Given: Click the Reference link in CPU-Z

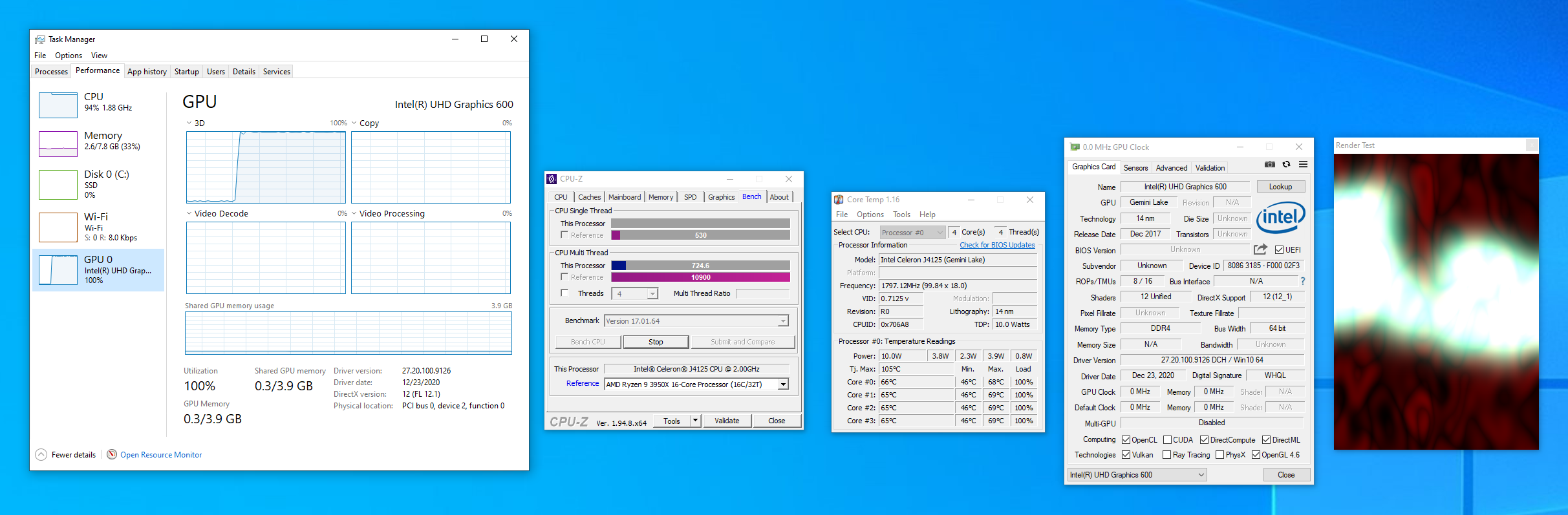Looking at the screenshot, I should [583, 383].
